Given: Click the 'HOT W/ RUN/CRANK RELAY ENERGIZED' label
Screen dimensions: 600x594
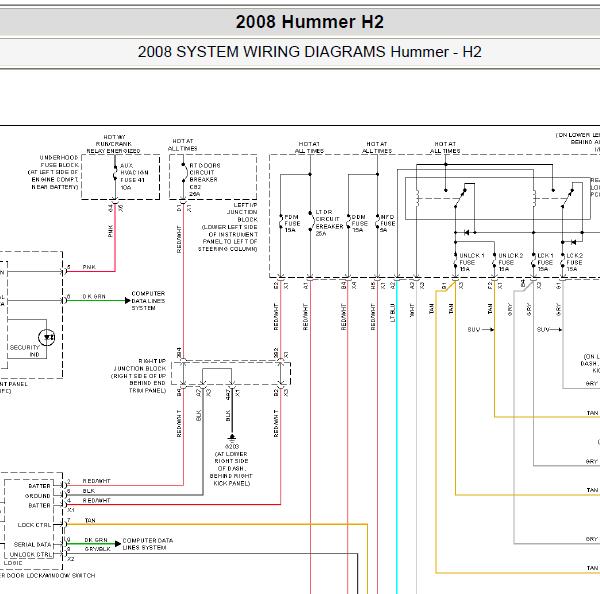Looking at the screenshot, I should click(114, 144).
